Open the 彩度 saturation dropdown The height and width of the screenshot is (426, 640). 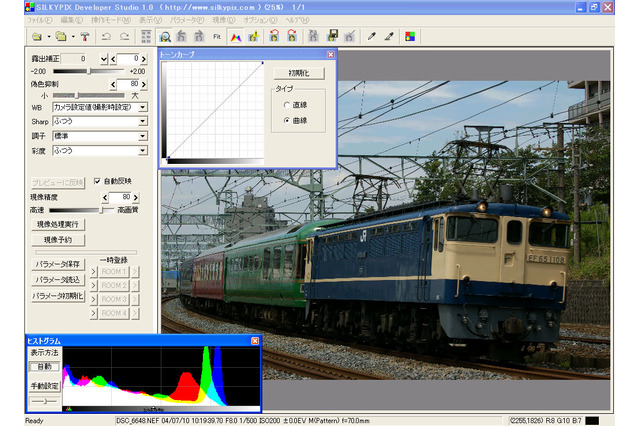143,150
